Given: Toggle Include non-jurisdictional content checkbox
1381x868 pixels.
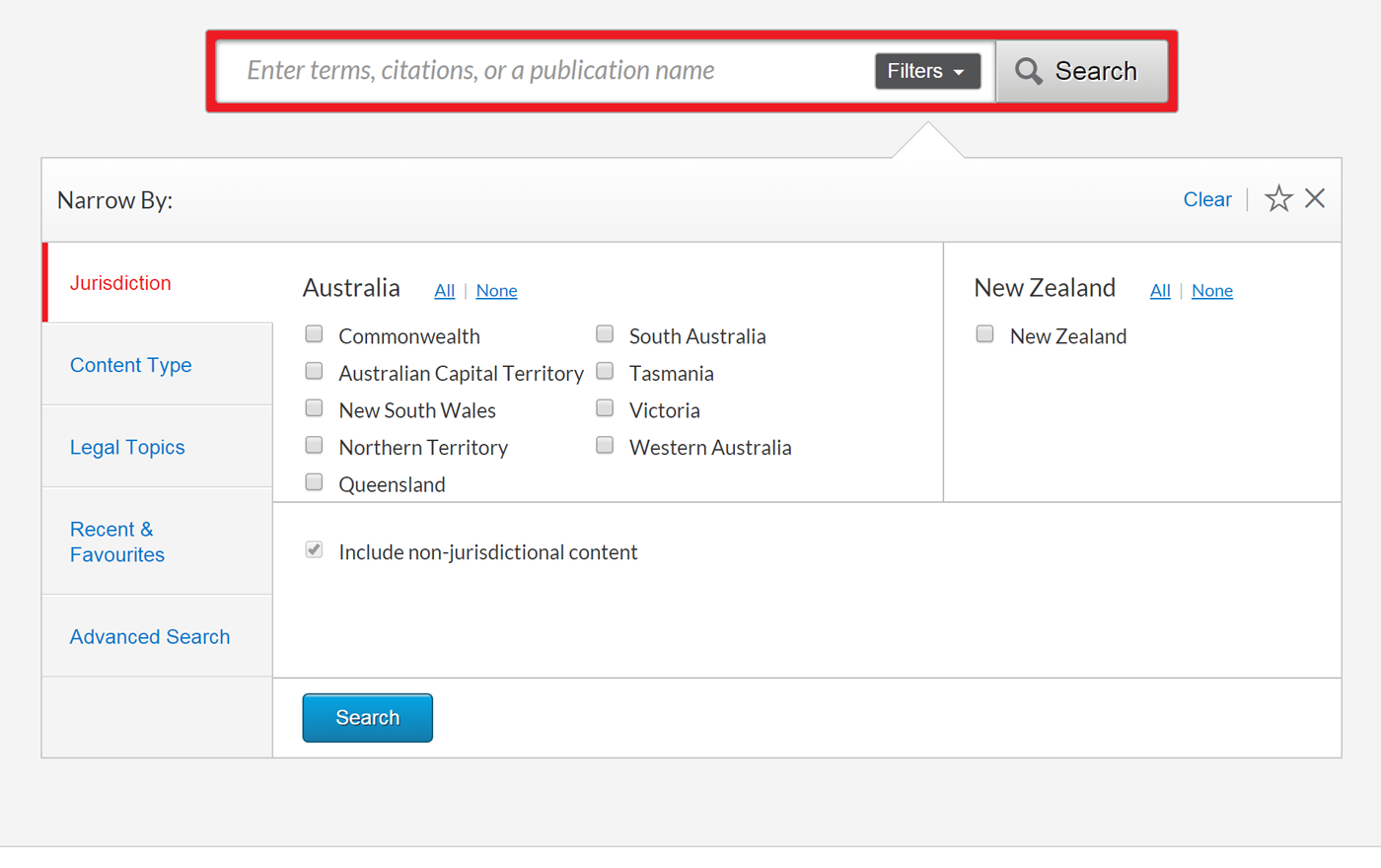Looking at the screenshot, I should click(x=315, y=550).
